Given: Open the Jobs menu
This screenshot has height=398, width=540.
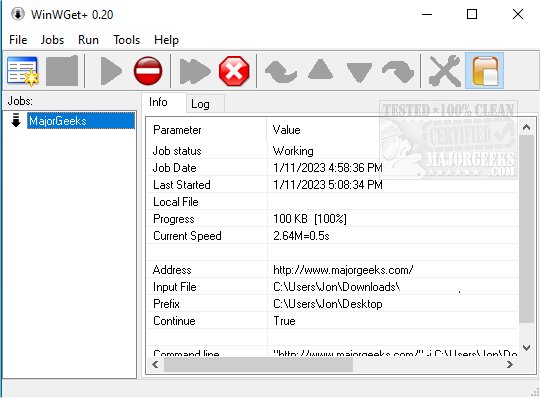Looking at the screenshot, I should (x=52, y=40).
